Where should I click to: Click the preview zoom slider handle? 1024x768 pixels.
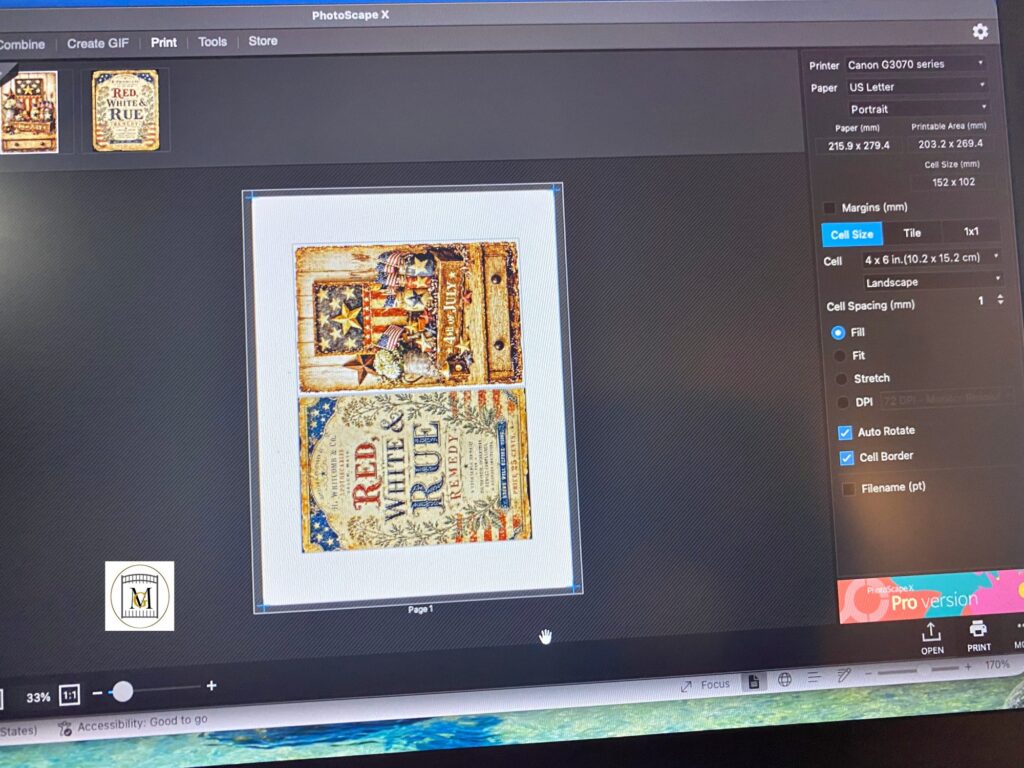point(122,691)
